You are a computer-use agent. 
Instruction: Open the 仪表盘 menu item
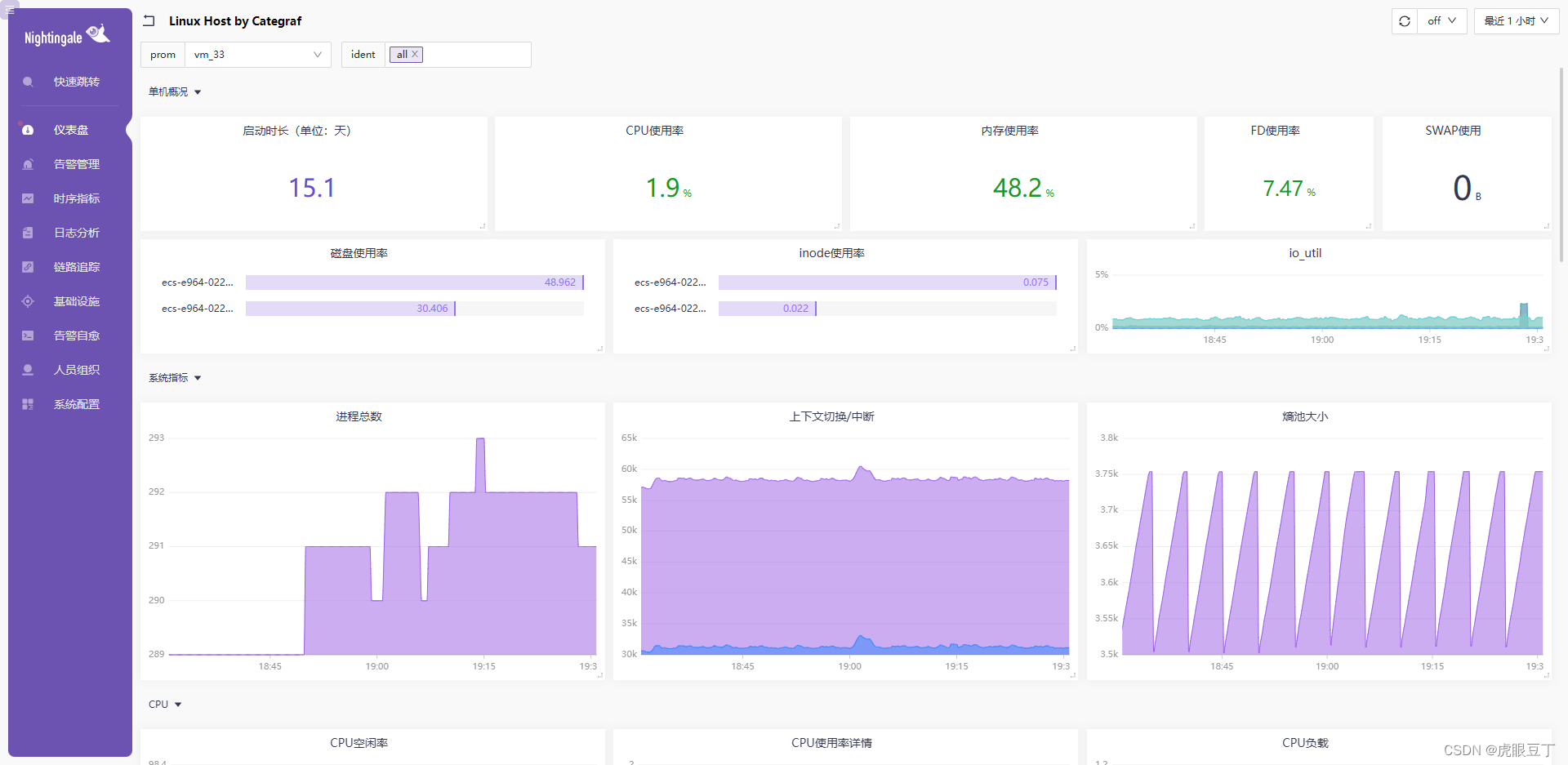pyautogui.click(x=70, y=130)
